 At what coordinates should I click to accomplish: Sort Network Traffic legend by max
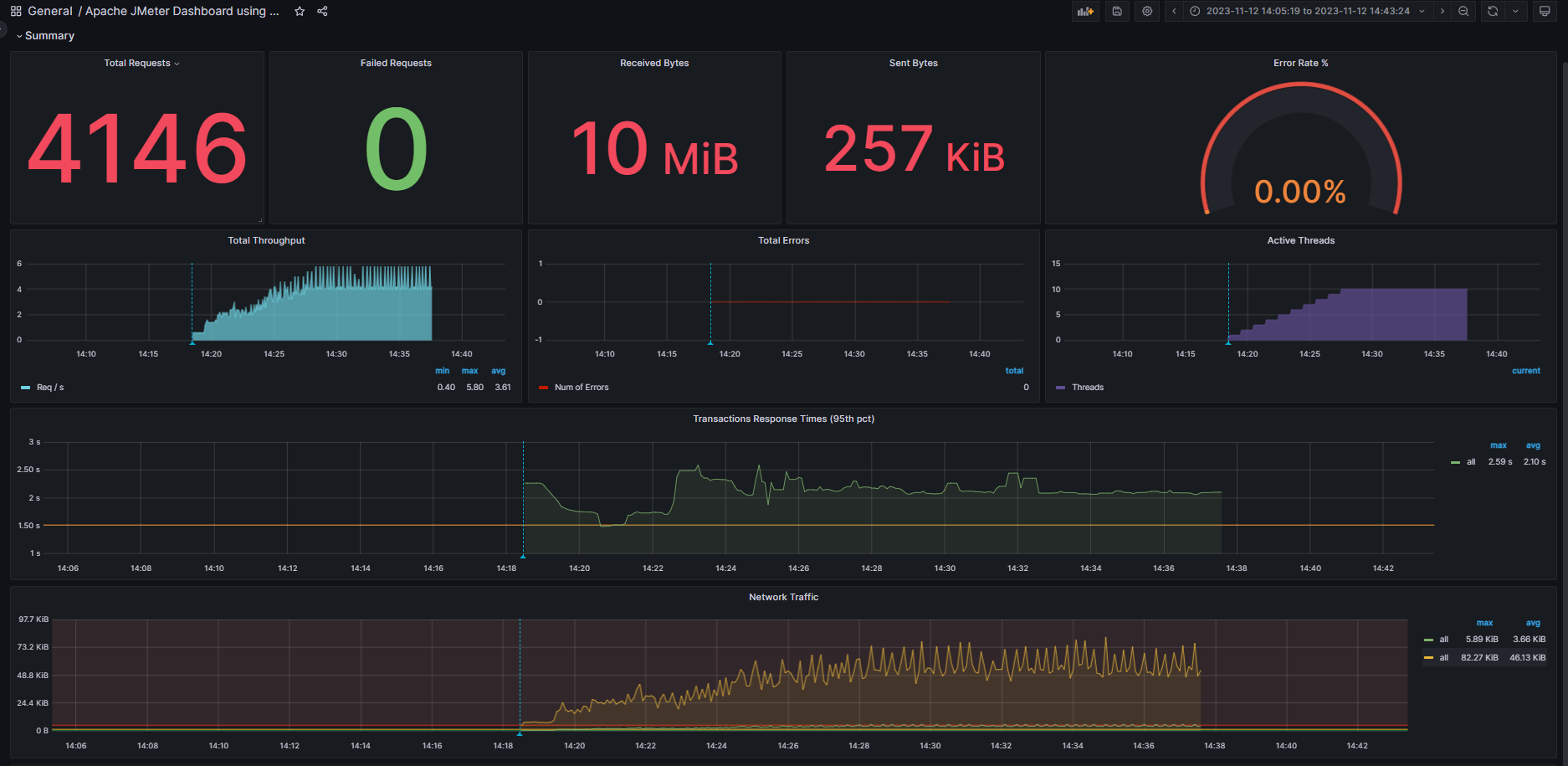[1484, 623]
